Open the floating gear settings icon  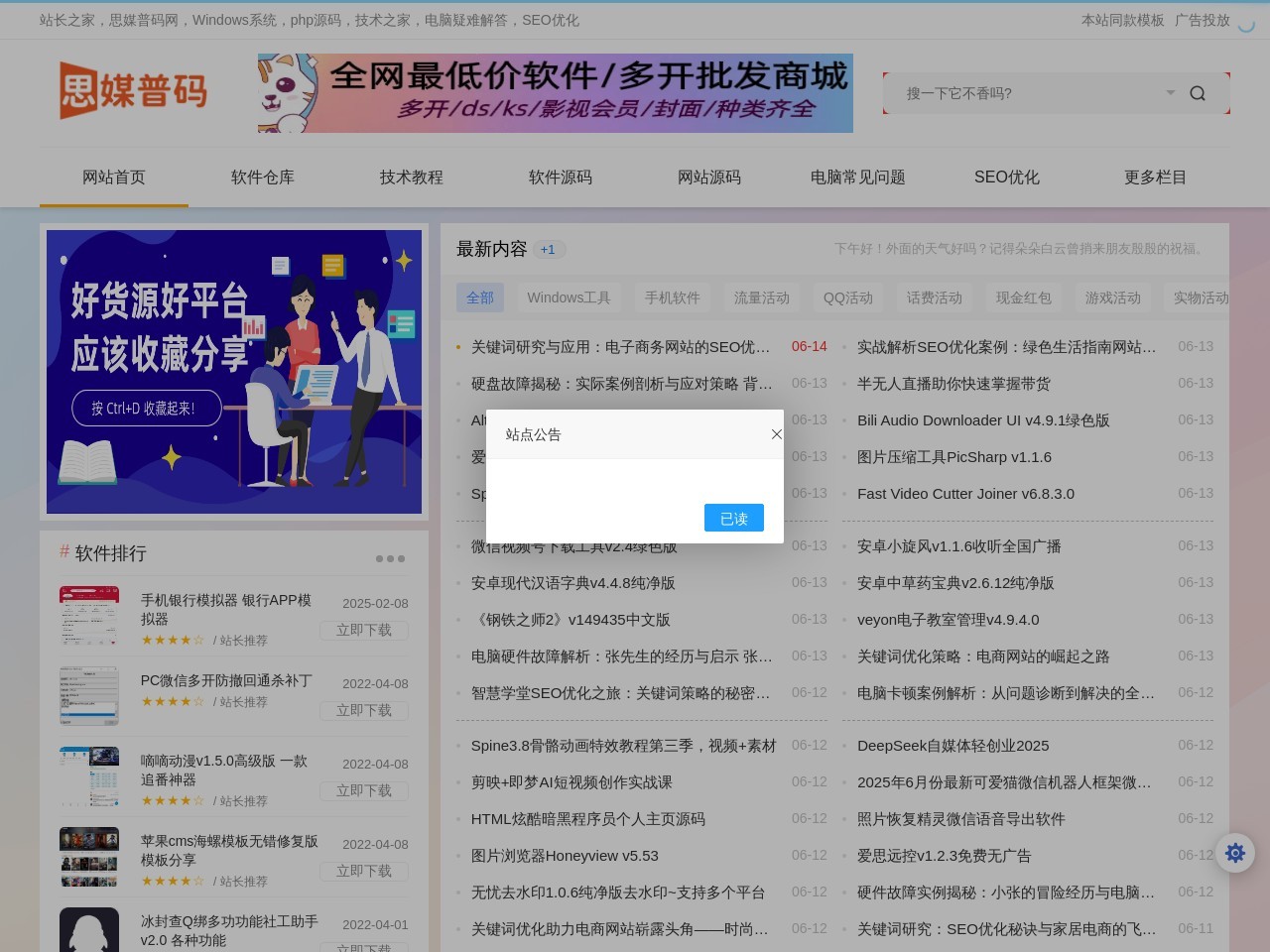tap(1235, 852)
